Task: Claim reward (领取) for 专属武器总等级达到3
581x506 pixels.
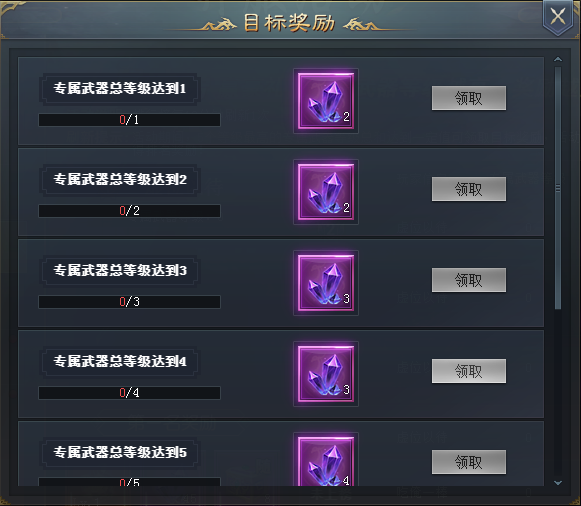Action: coord(469,280)
